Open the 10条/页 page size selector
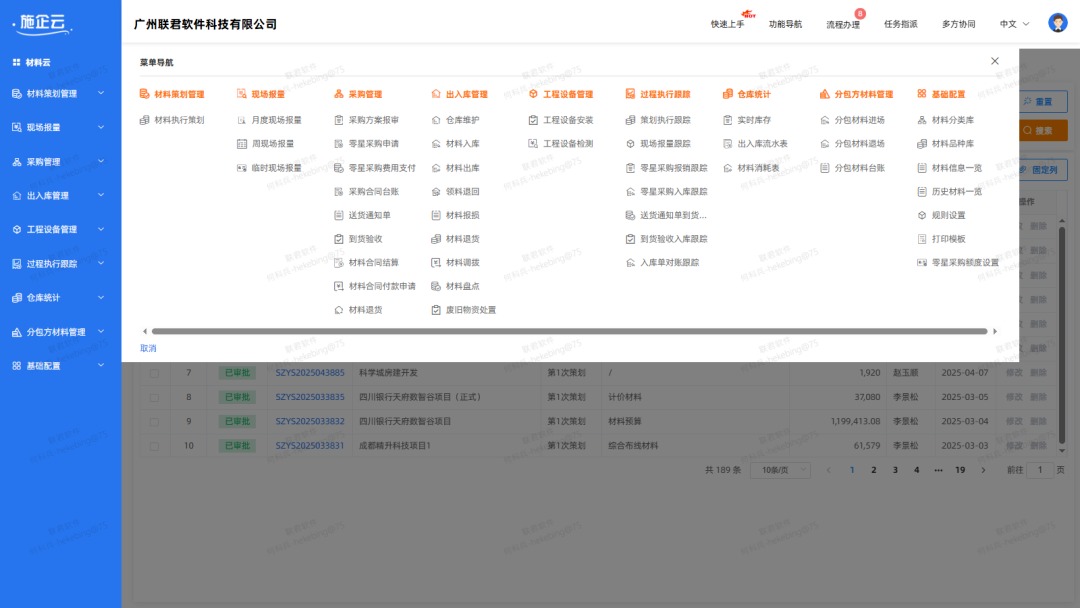 (781, 469)
